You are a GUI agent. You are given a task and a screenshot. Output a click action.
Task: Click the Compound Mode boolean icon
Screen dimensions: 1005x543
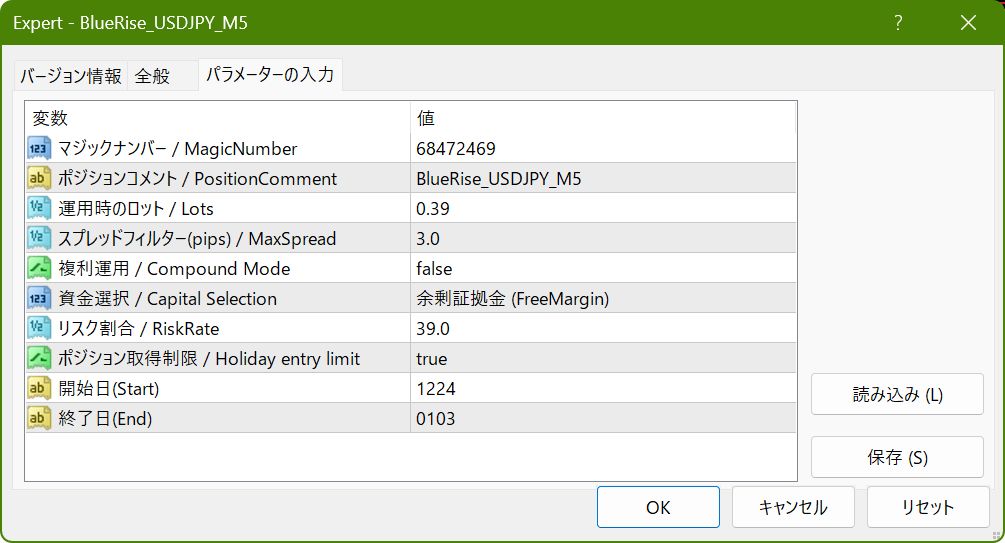tap(39, 269)
